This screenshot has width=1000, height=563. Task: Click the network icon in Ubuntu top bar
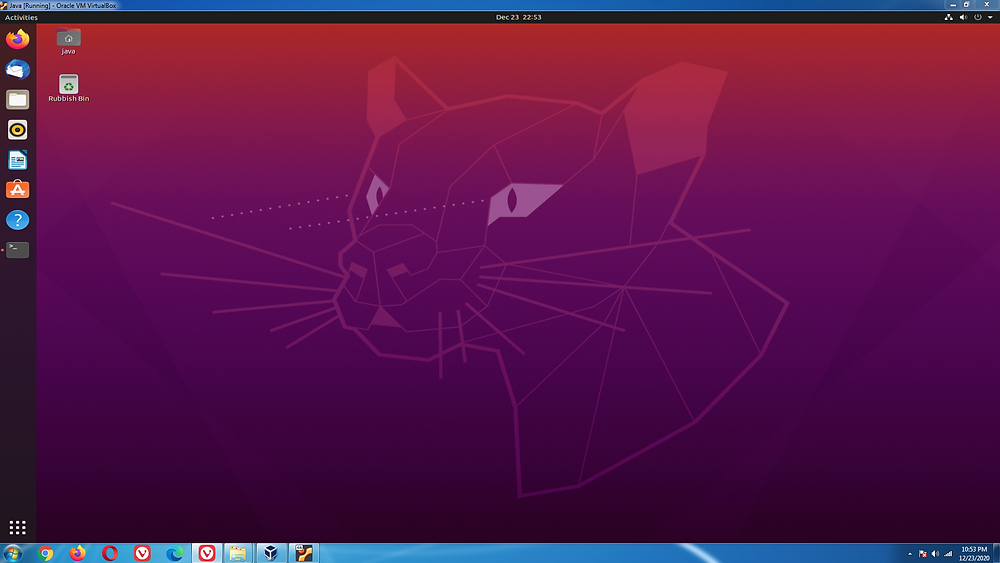948,17
